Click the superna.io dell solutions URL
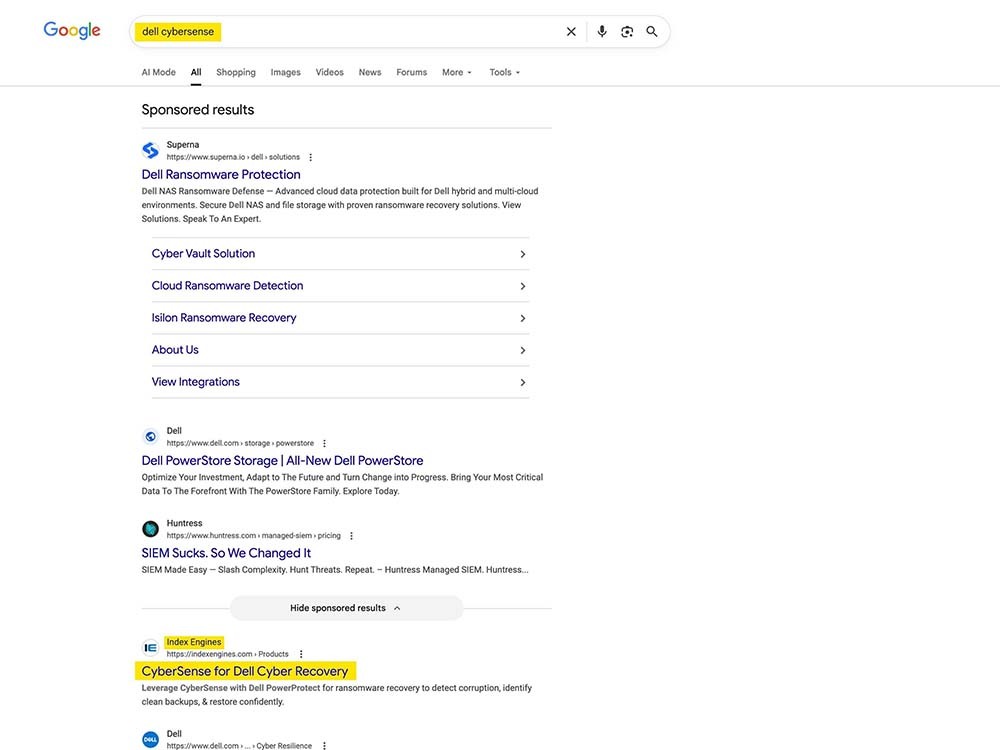Screen dimensions: 1000x750 (233, 157)
